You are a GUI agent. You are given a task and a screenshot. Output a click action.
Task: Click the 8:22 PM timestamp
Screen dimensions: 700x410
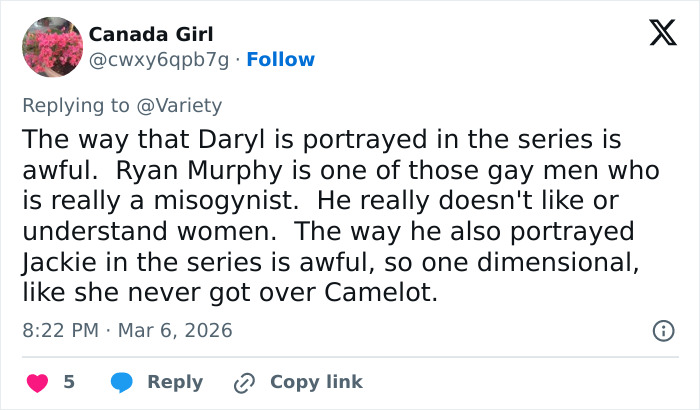tap(63, 329)
